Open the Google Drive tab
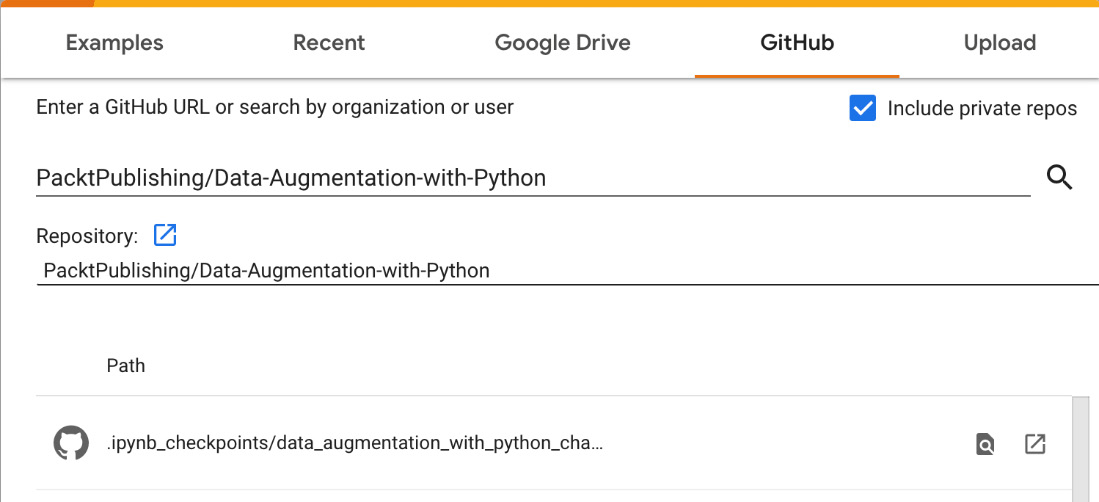The height and width of the screenshot is (502, 1099). click(563, 43)
